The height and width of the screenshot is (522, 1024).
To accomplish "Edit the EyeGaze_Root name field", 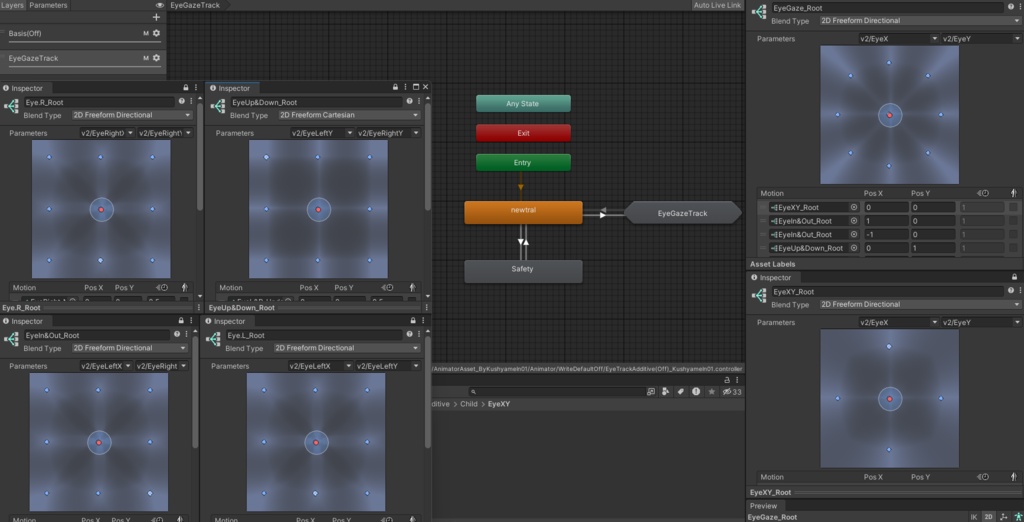I will click(x=888, y=8).
